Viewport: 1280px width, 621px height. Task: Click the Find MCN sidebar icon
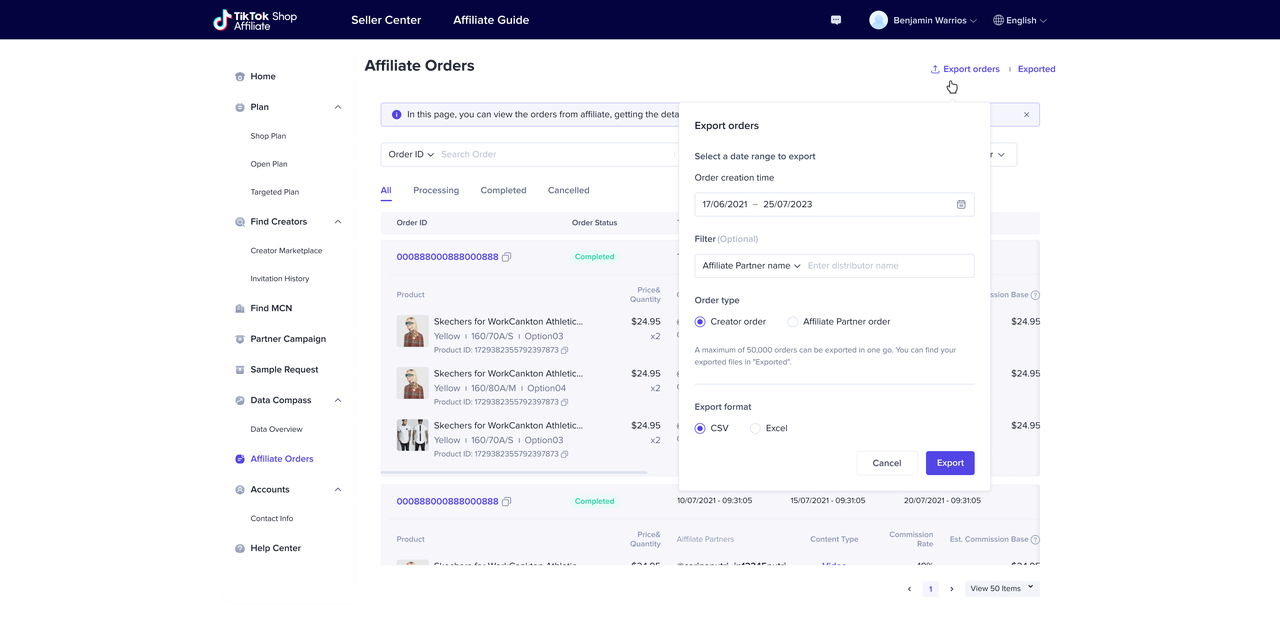[240, 309]
